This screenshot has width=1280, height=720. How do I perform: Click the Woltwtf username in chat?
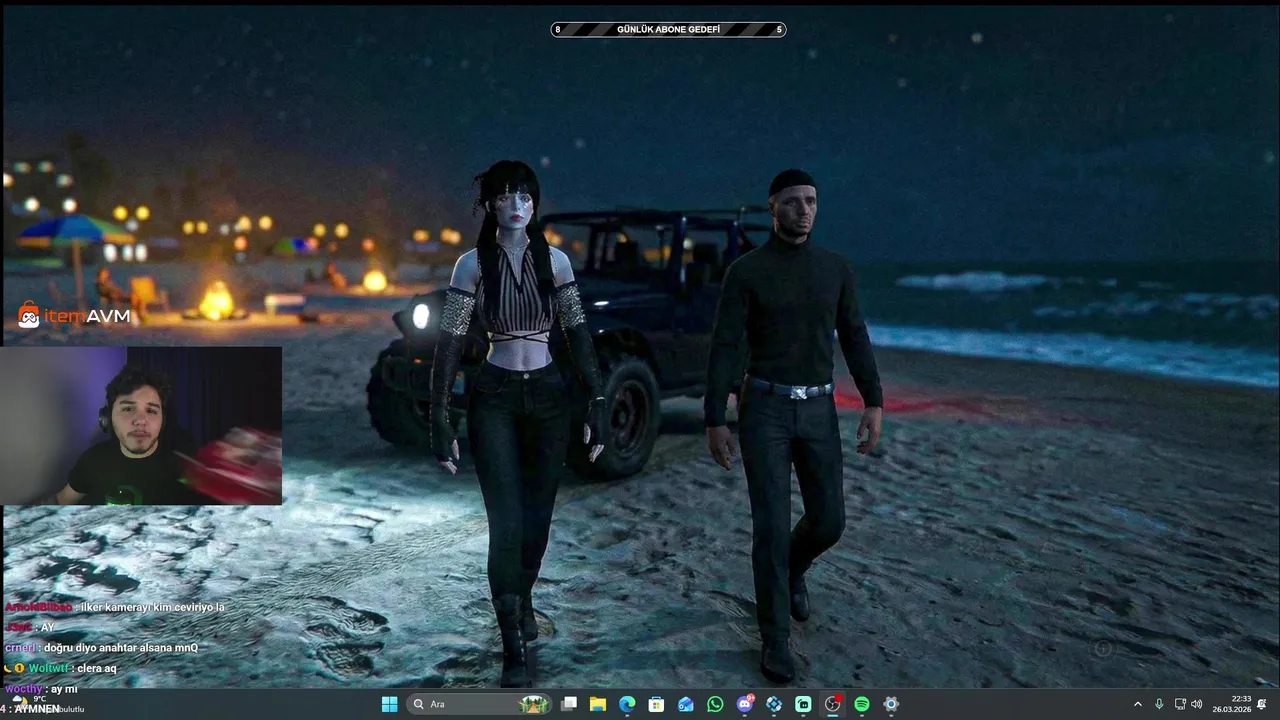[x=49, y=668]
